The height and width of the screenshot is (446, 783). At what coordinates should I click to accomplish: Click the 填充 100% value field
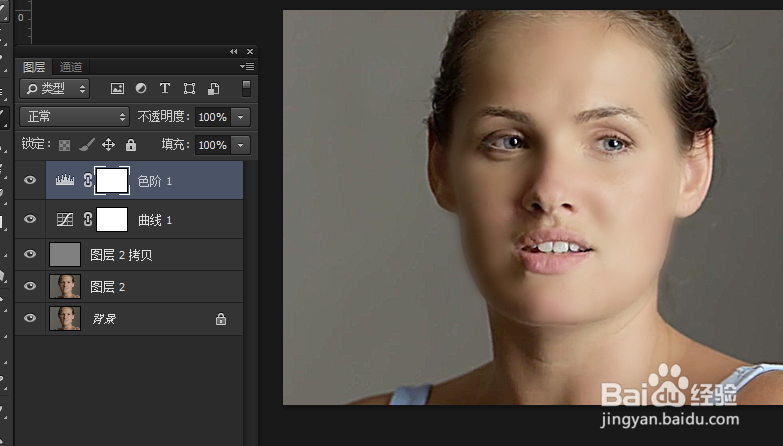point(213,145)
